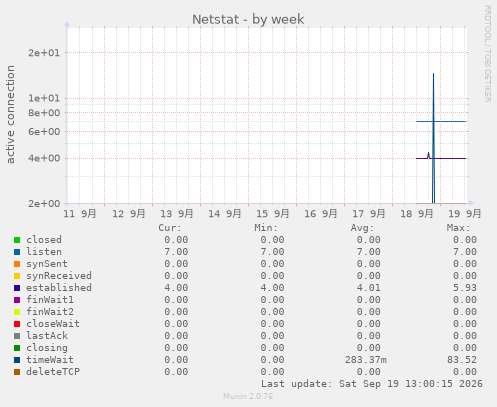Image resolution: width=497 pixels, height=407 pixels.
Task: Click the timeWait max value 83.52
Action: [462, 360]
